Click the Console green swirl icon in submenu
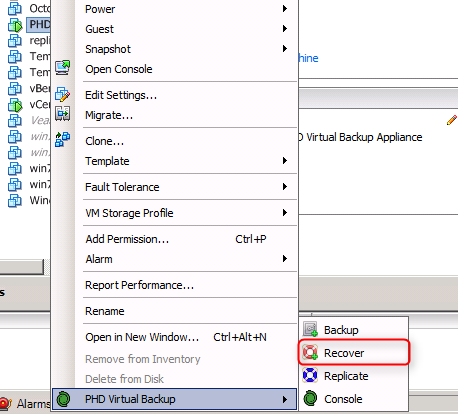This screenshot has height=415, width=458. [x=310, y=398]
